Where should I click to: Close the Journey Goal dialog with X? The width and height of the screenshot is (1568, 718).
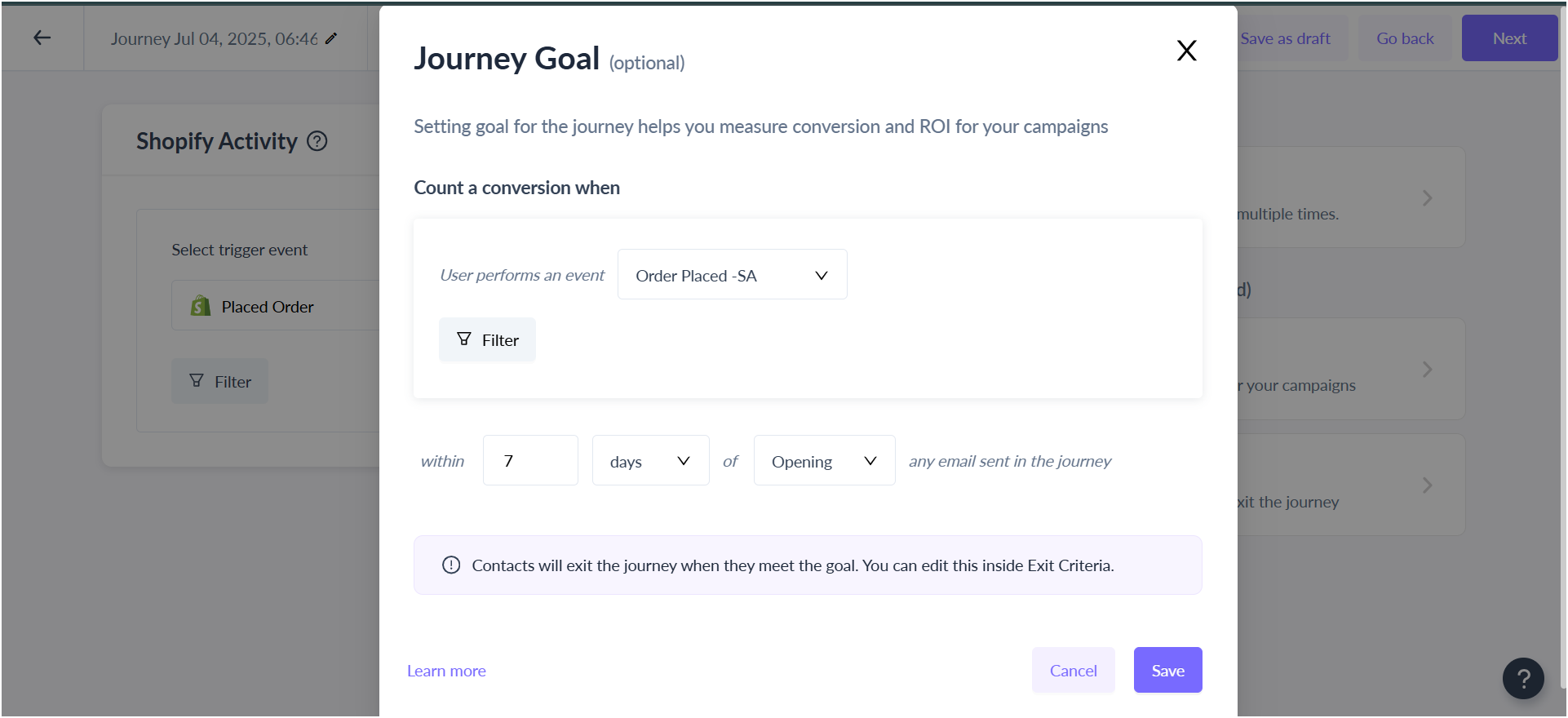point(1186,51)
